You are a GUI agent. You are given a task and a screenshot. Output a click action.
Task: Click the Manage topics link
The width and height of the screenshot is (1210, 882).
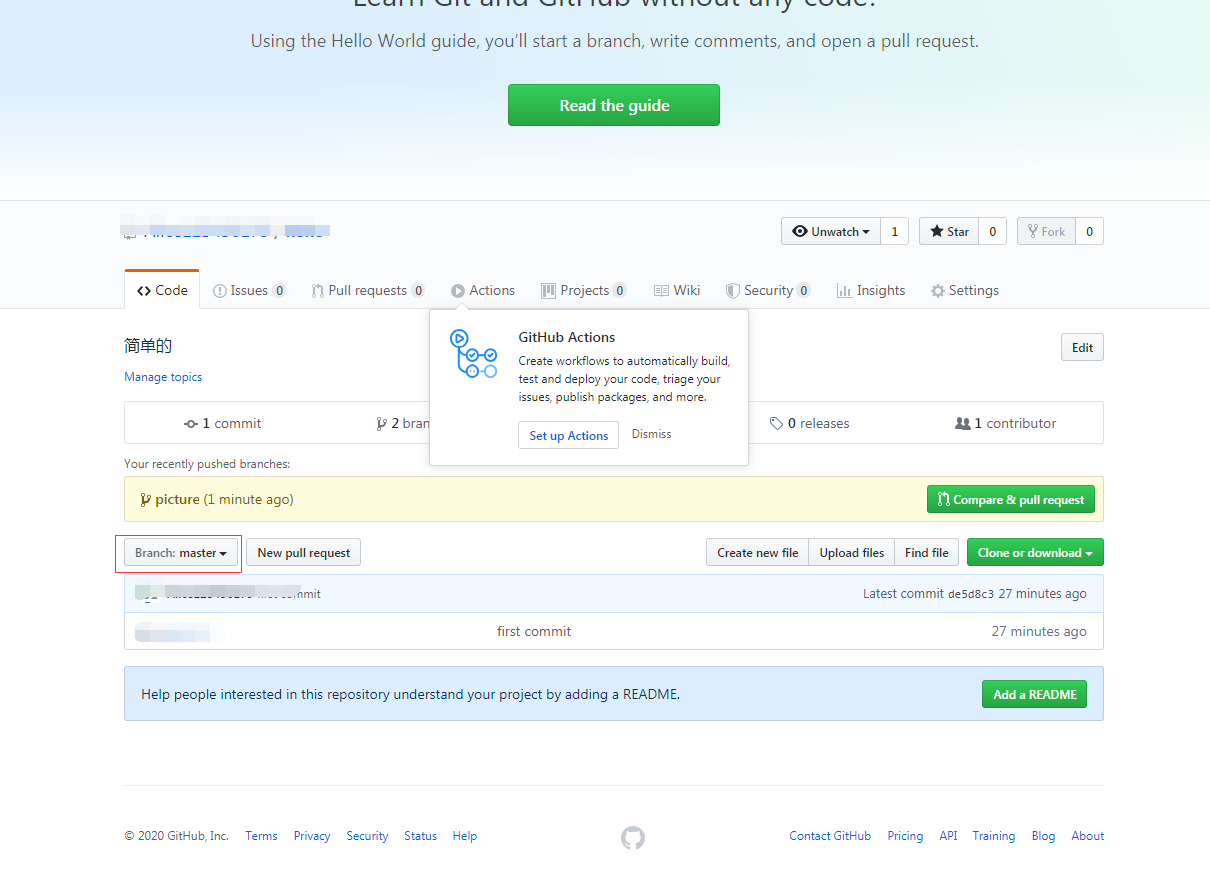click(x=163, y=377)
